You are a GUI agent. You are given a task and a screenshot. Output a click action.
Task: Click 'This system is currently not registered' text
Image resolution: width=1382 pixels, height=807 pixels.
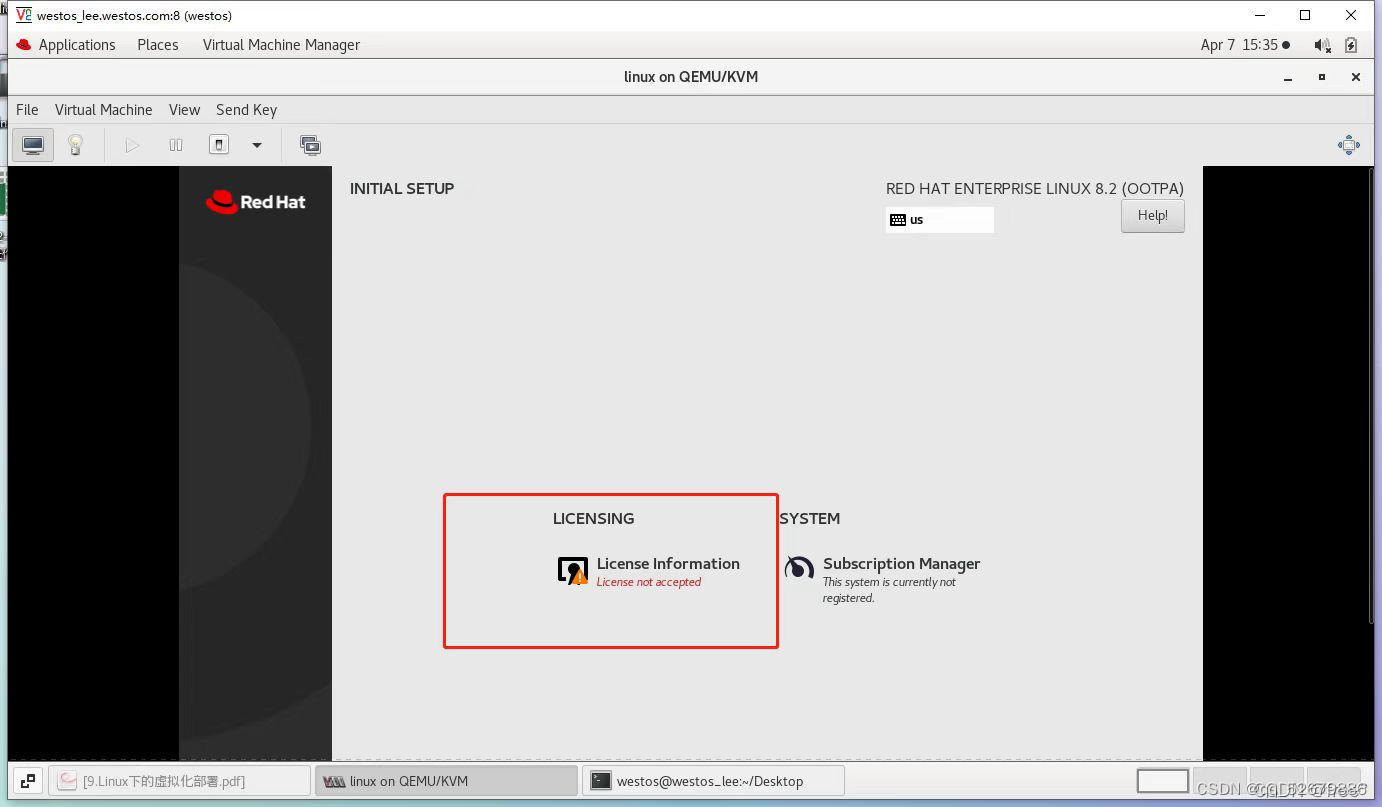(889, 590)
